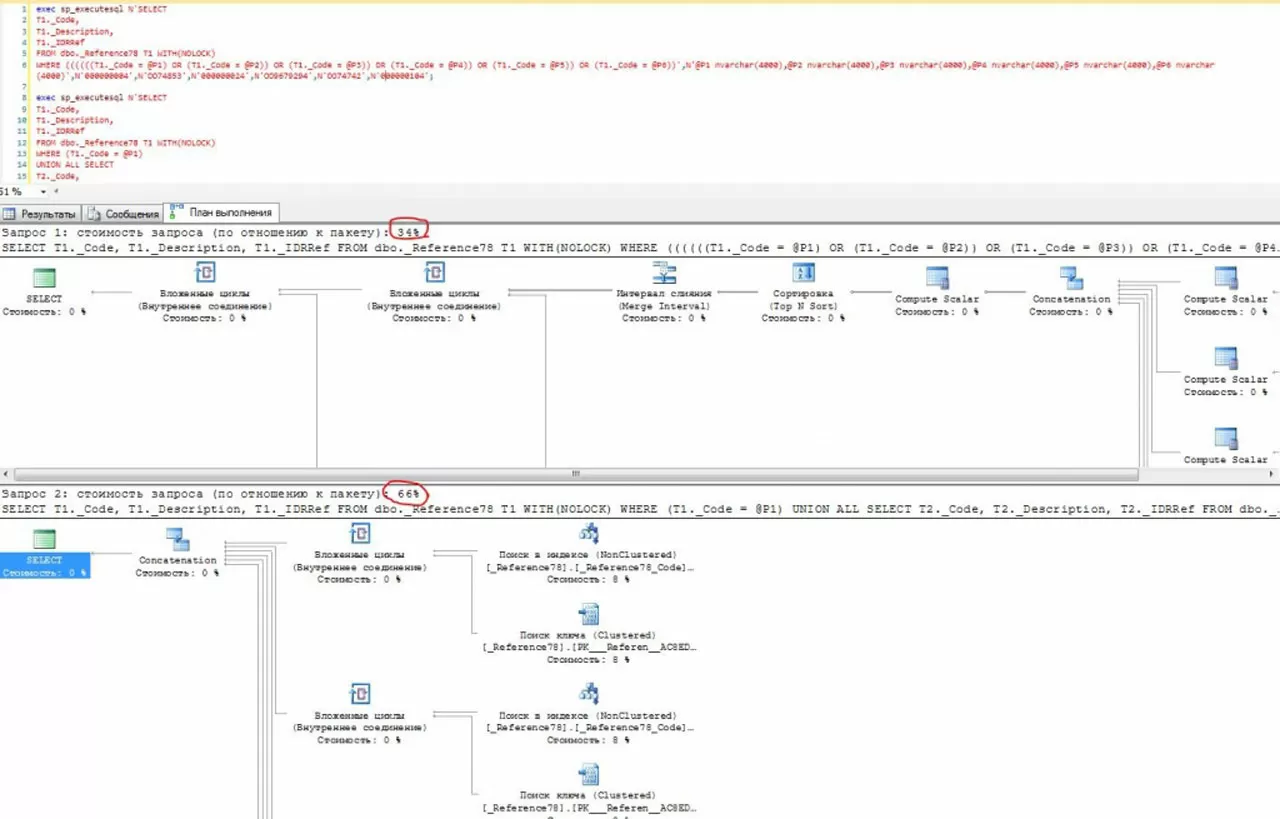Click the topmost Compute Scalar right of Concatenation

(x=1225, y=292)
